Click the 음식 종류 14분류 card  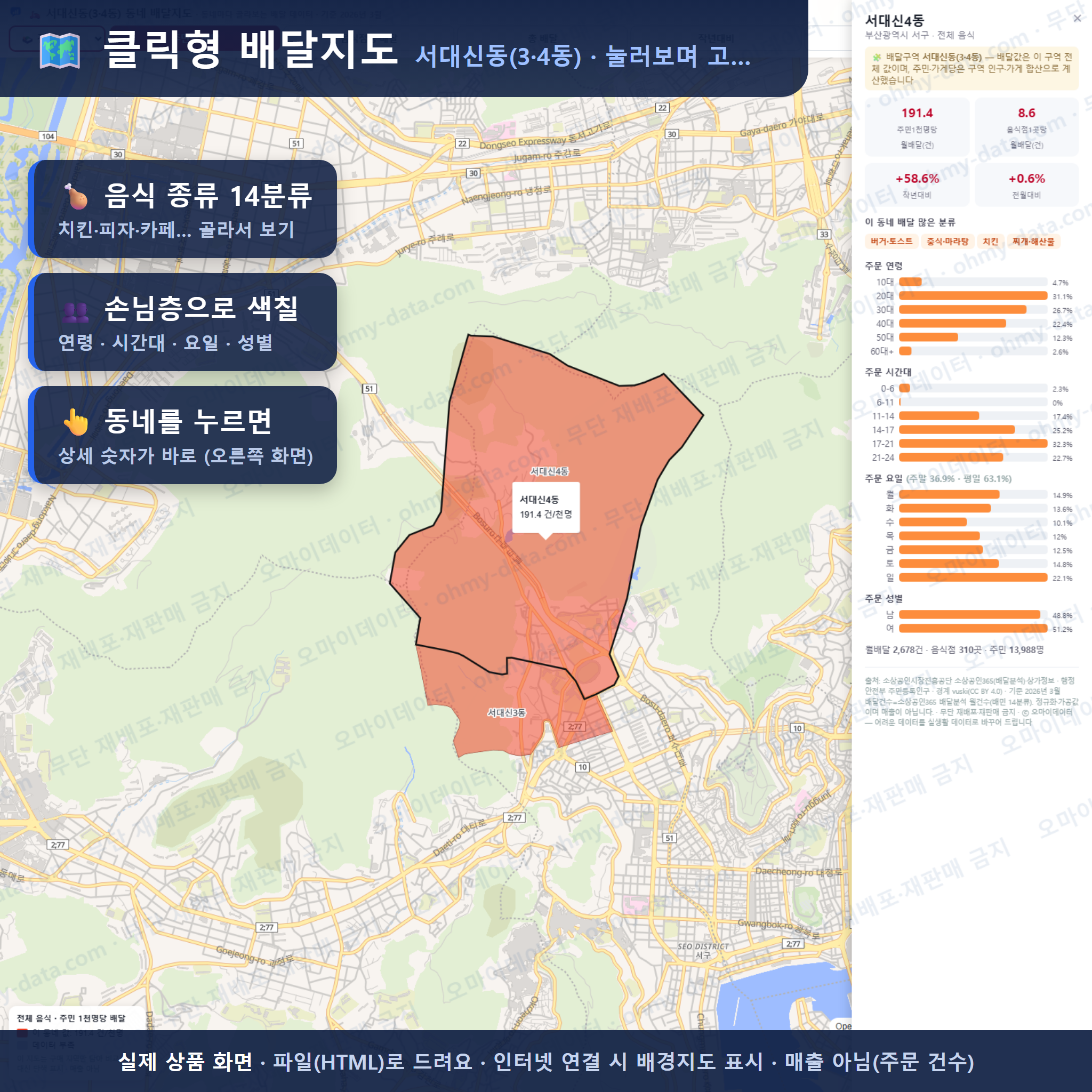click(182, 209)
